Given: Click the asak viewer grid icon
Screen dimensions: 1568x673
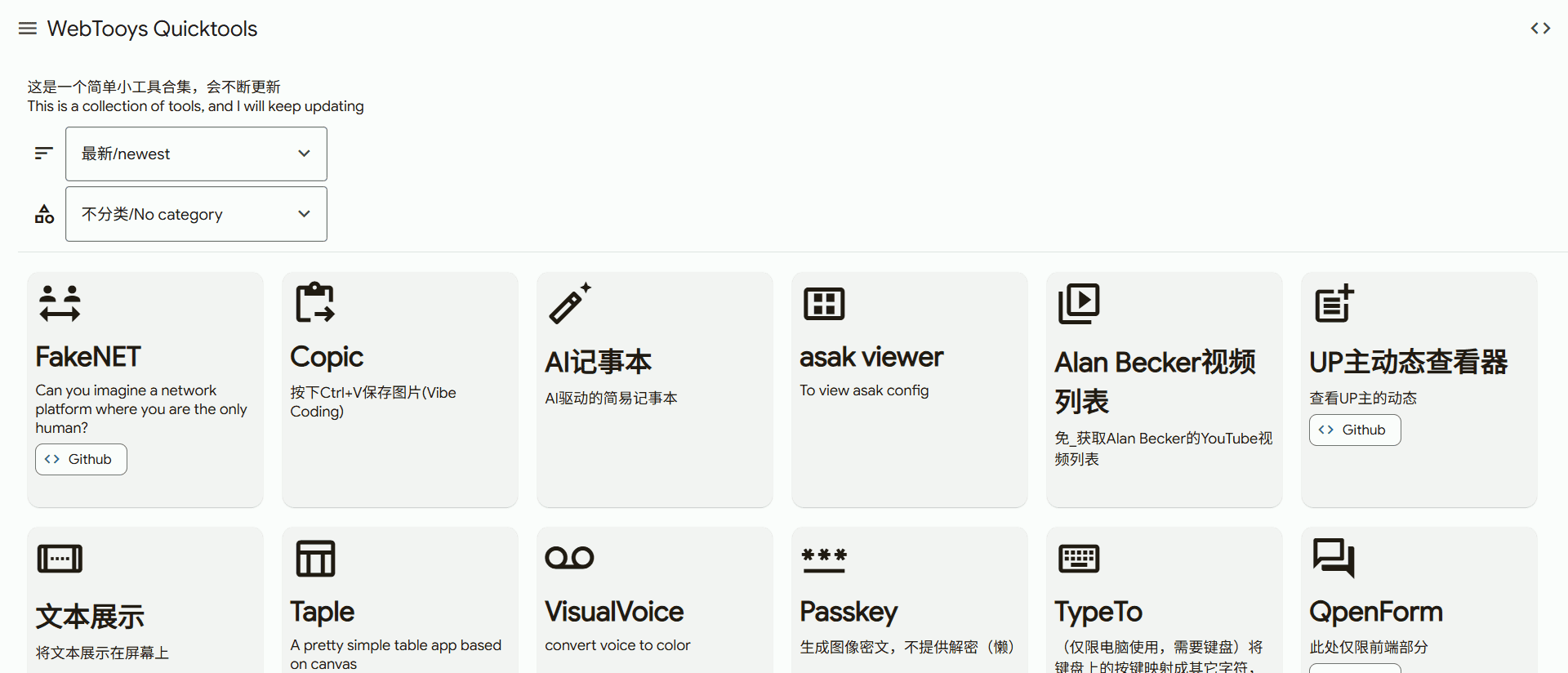Looking at the screenshot, I should (824, 304).
